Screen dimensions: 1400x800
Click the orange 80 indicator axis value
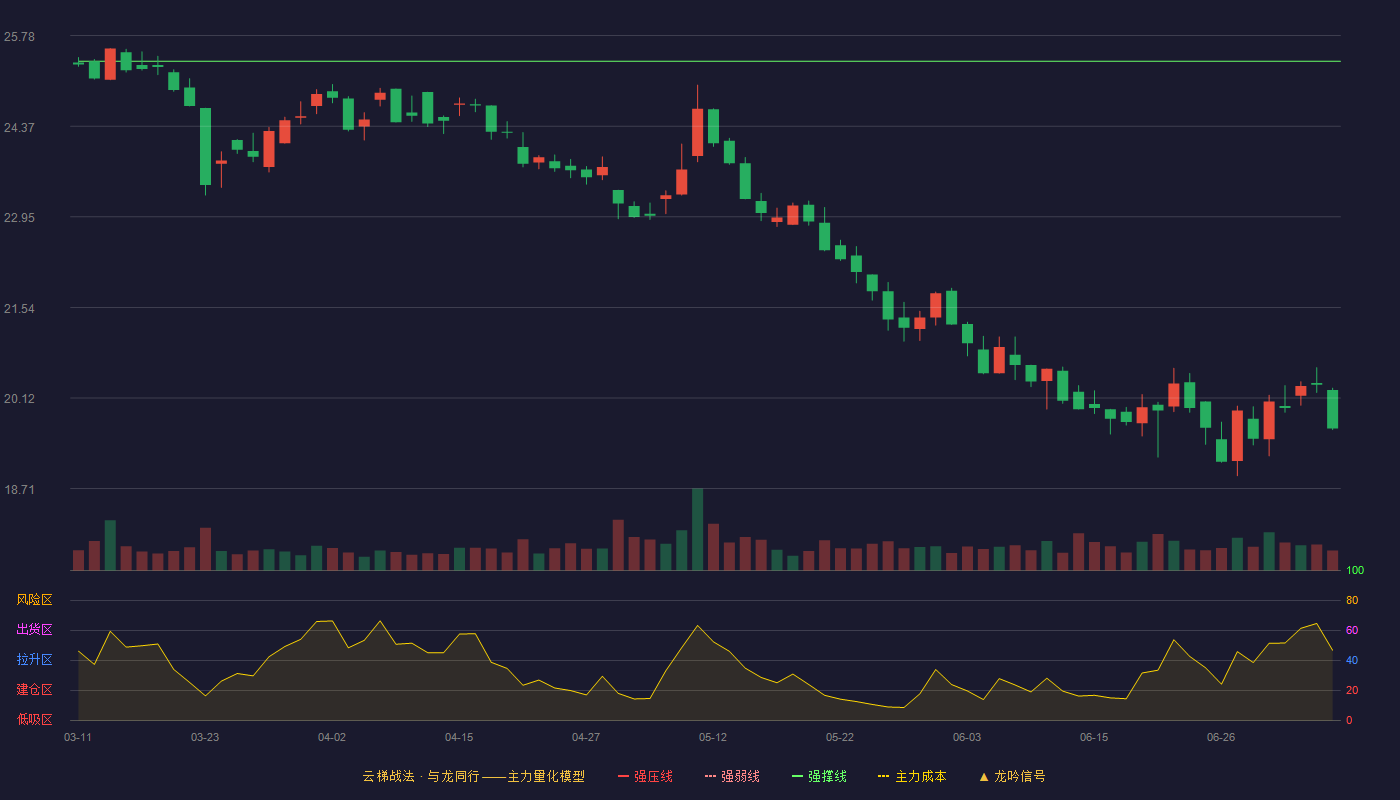tap(1352, 600)
